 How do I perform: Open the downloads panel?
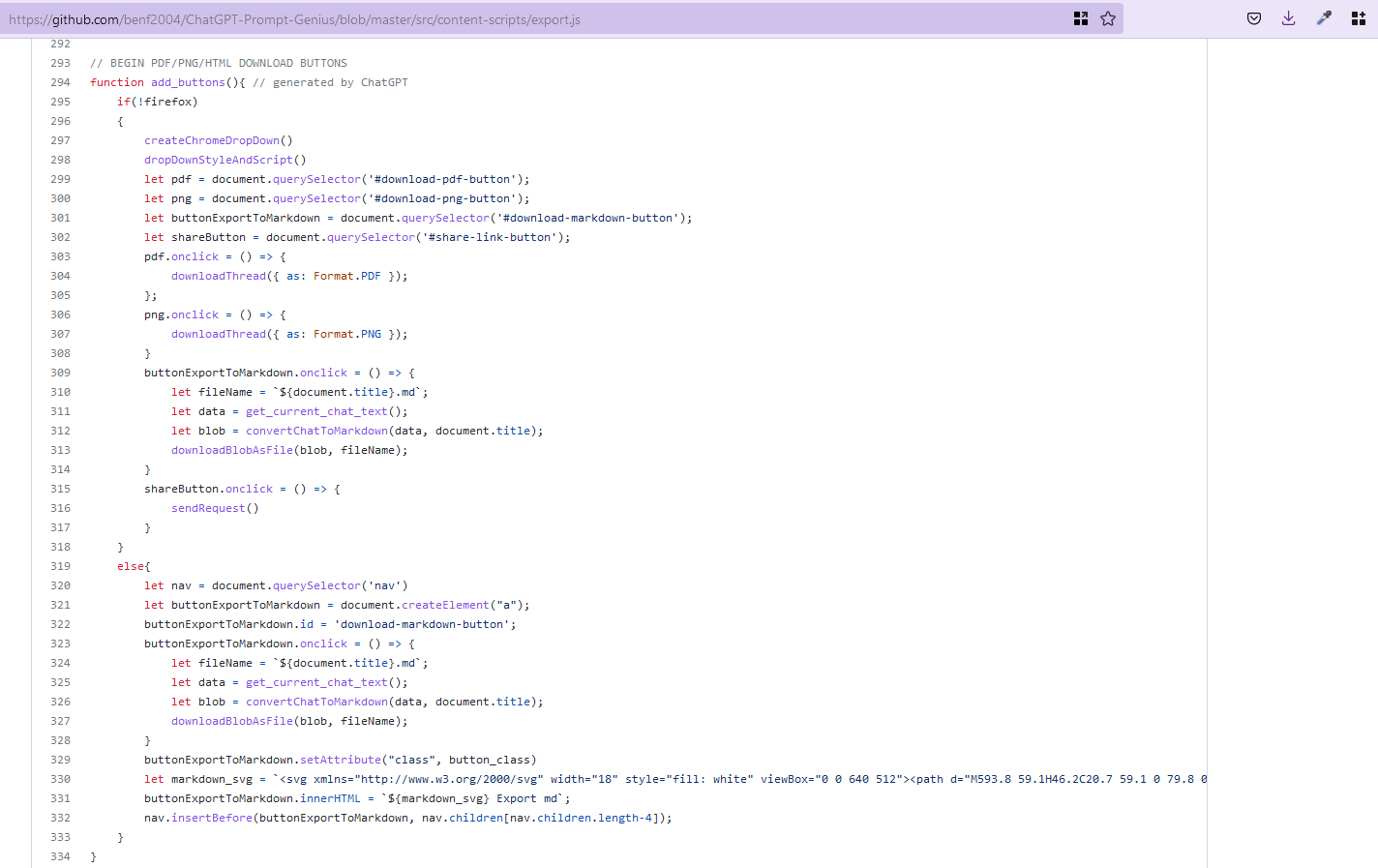1288,17
